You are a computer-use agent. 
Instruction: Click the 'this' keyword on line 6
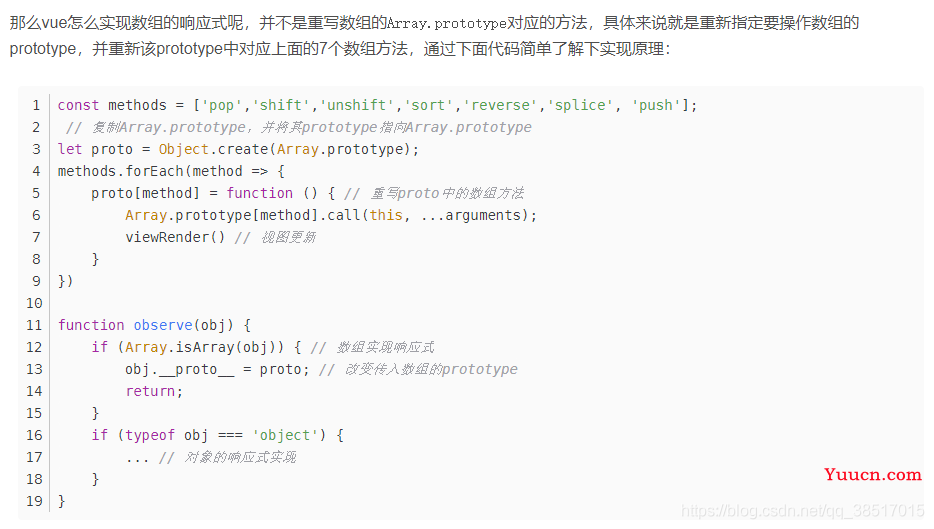pyautogui.click(x=386, y=215)
